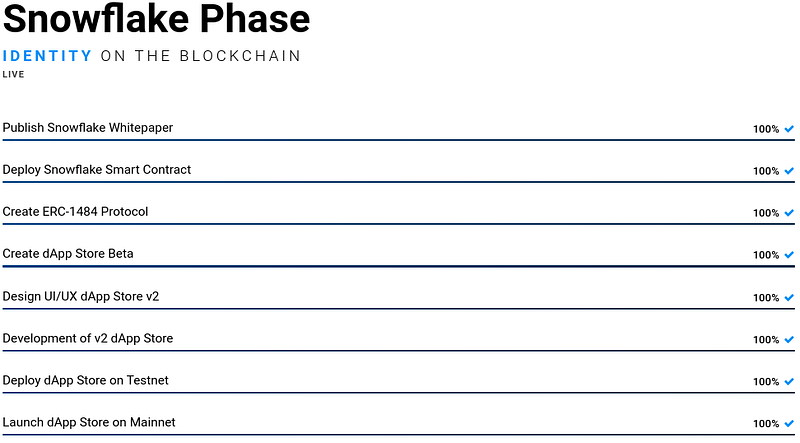Click checkmark beside Design UI/UX dApp Store v2

[789, 298]
